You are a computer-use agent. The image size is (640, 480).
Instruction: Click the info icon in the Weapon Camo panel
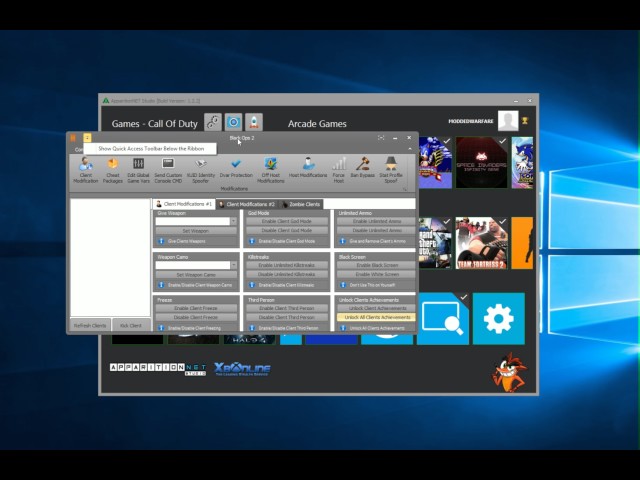[161, 285]
